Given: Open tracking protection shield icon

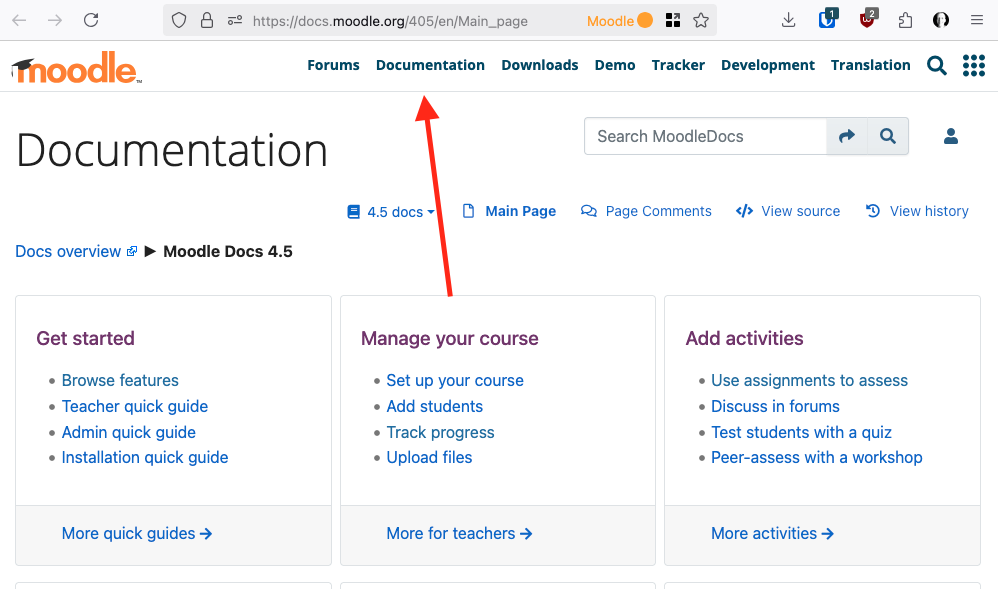Looking at the screenshot, I should [179, 20].
